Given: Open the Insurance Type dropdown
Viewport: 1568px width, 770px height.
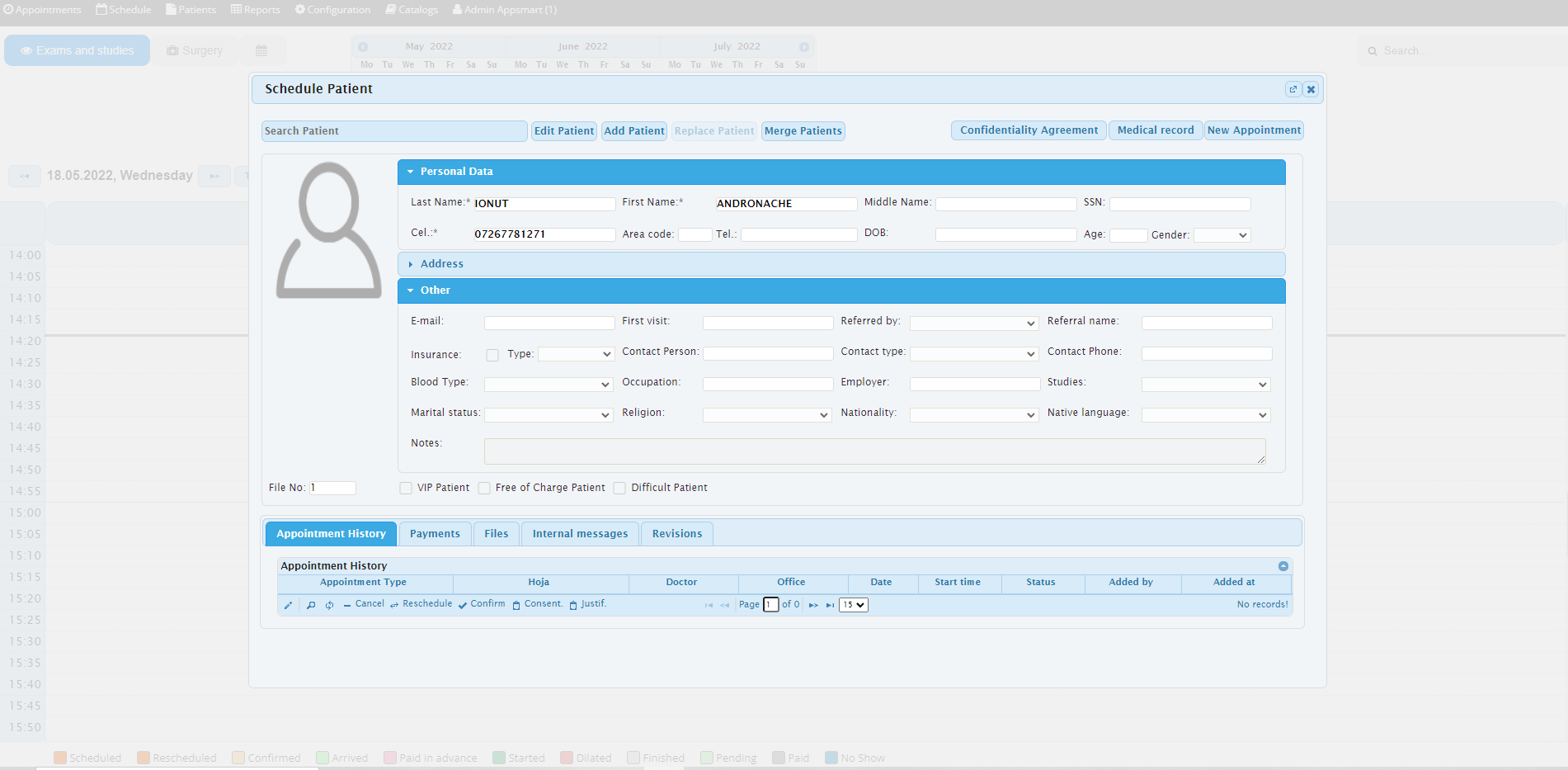Looking at the screenshot, I should (x=576, y=354).
